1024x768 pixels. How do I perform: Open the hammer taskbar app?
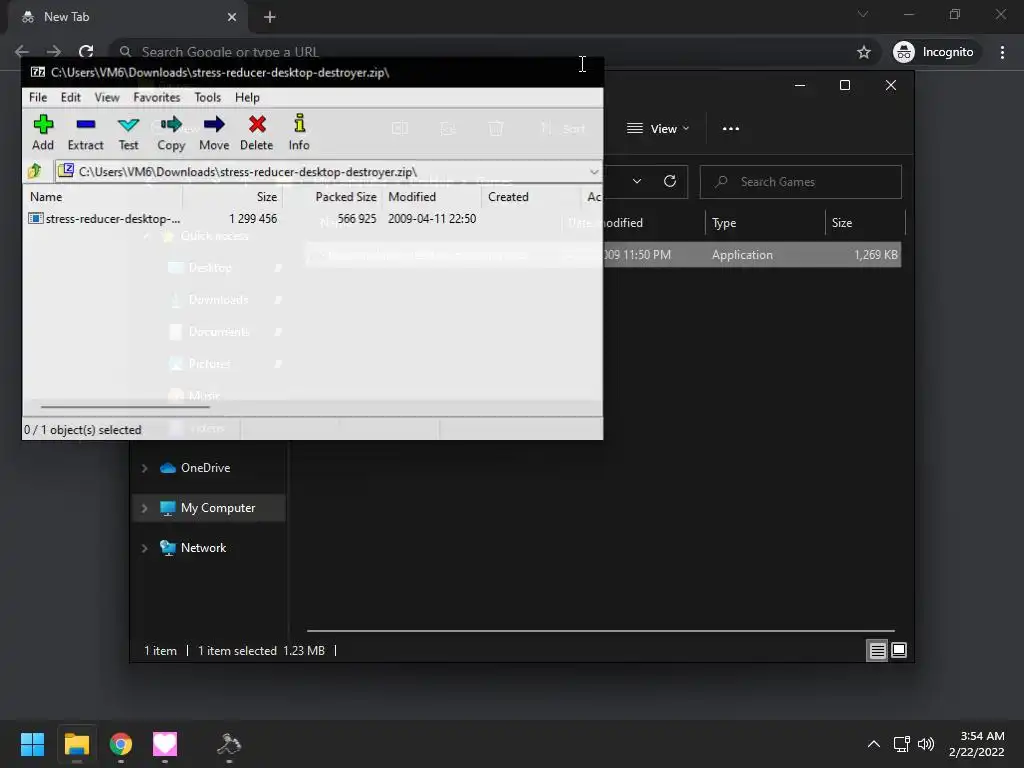click(x=229, y=744)
